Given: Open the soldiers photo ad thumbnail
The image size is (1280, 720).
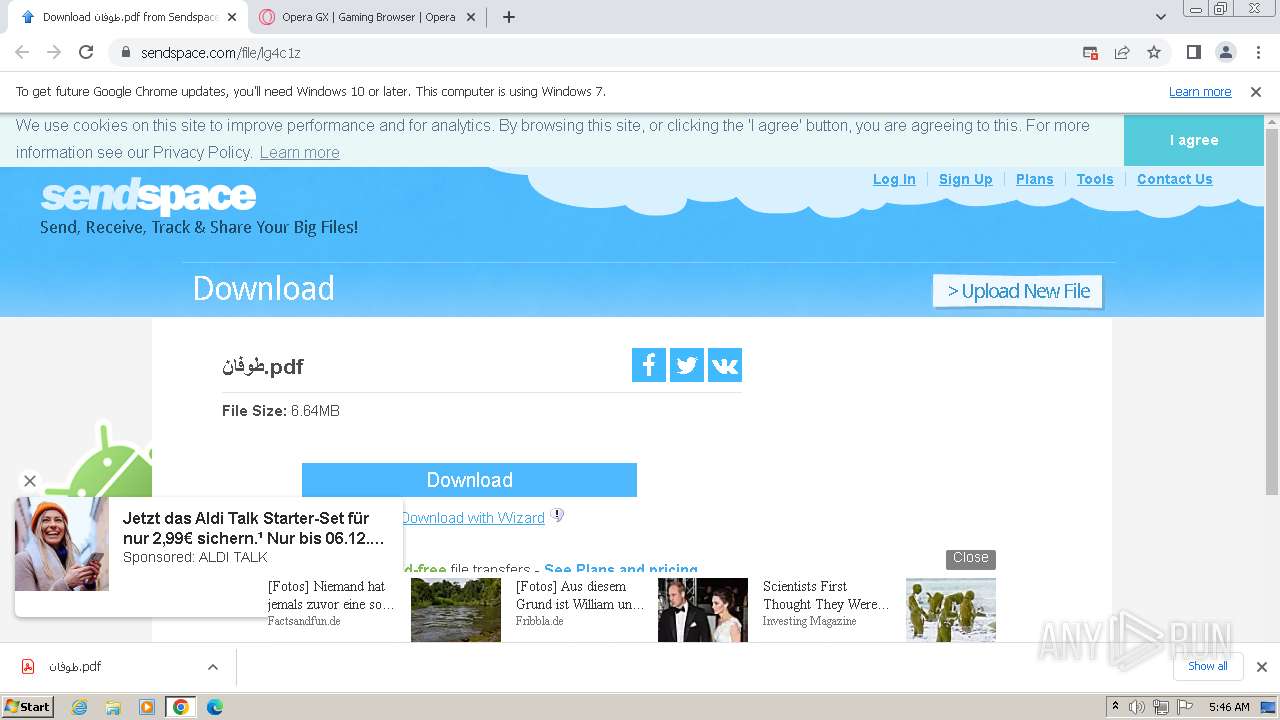Looking at the screenshot, I should pos(951,610).
